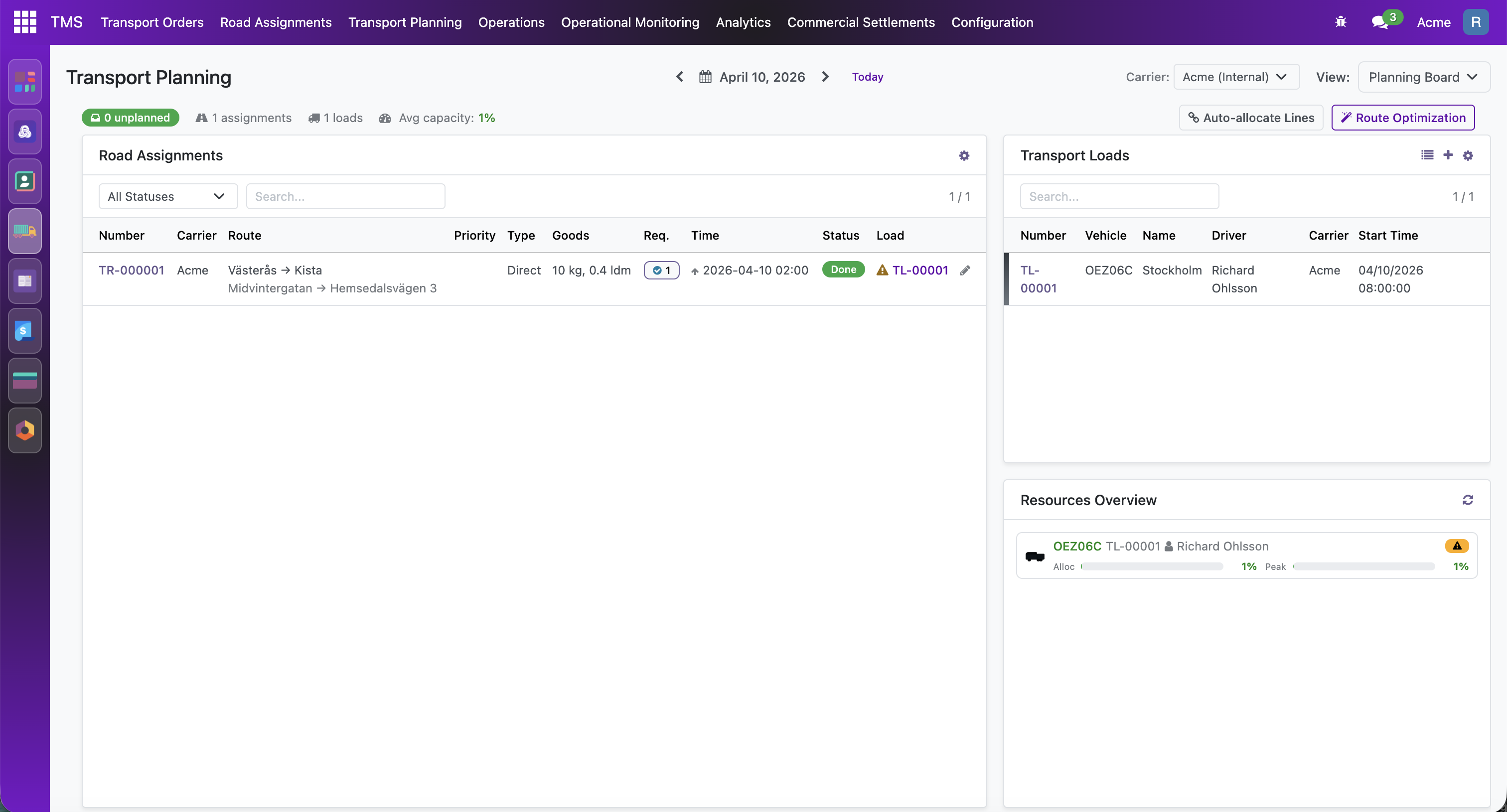Open the apps grid menu icon
The image size is (1507, 812).
[x=24, y=22]
